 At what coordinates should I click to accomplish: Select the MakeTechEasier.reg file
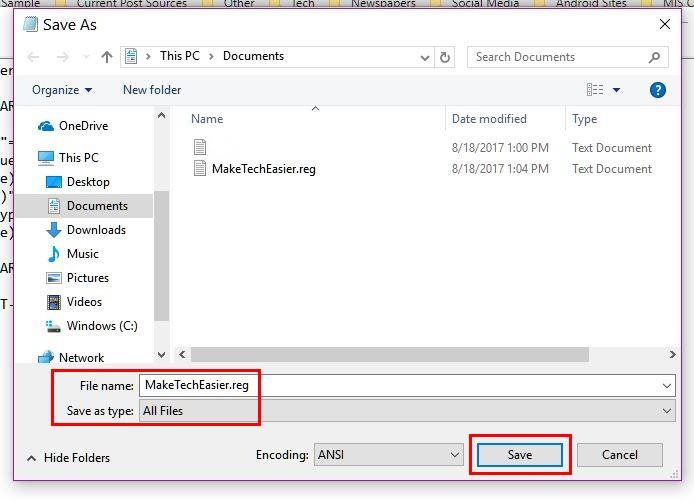[263, 169]
